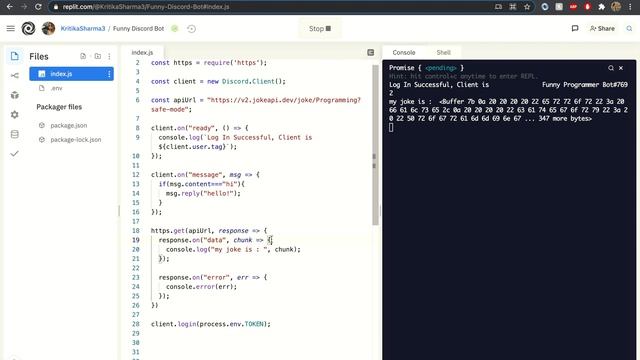The image size is (640, 360).
Task: Click the console input cursor line
Action: pyautogui.click(x=391, y=127)
